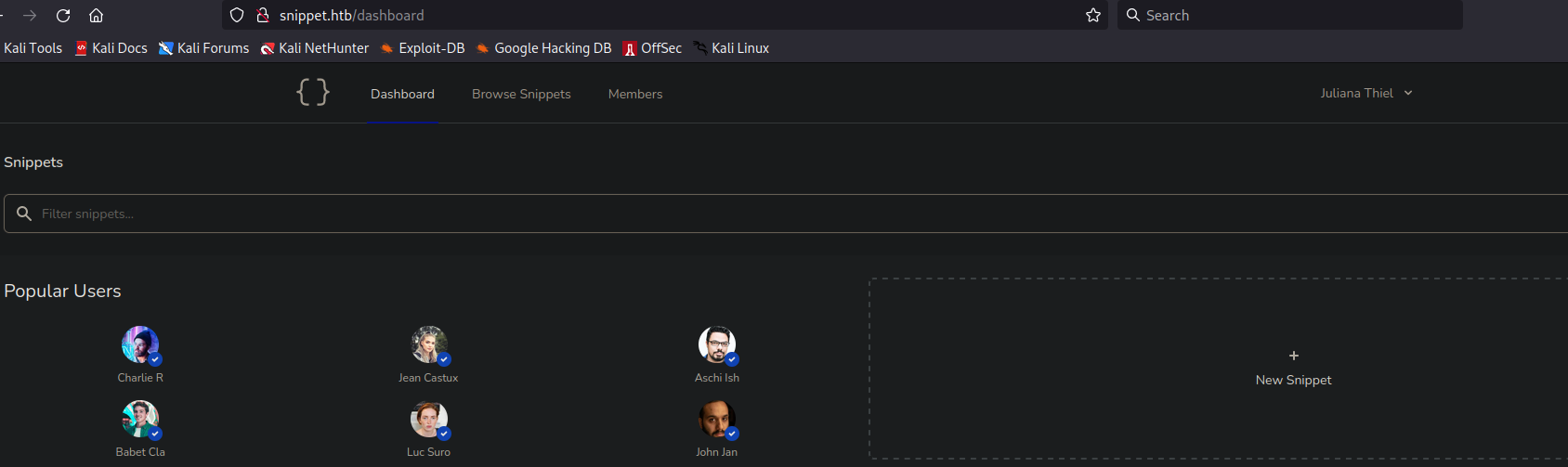Open the Google Hacking DB bookmark
The height and width of the screenshot is (467, 1568).
[543, 48]
